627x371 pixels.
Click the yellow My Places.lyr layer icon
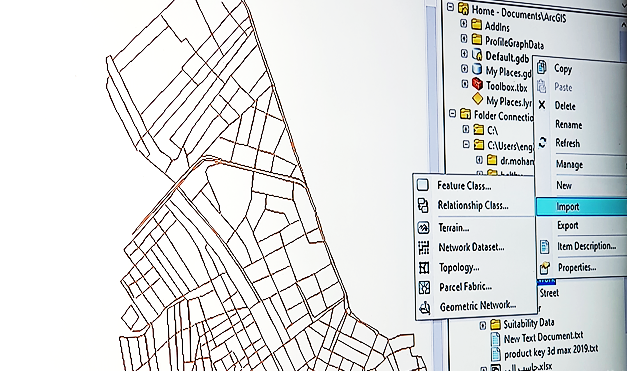click(477, 98)
